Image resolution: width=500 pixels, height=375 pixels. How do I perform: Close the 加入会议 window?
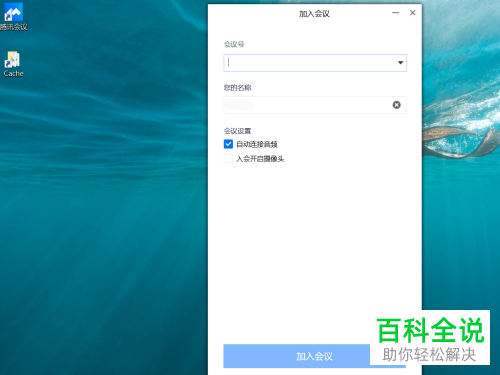pos(413,13)
